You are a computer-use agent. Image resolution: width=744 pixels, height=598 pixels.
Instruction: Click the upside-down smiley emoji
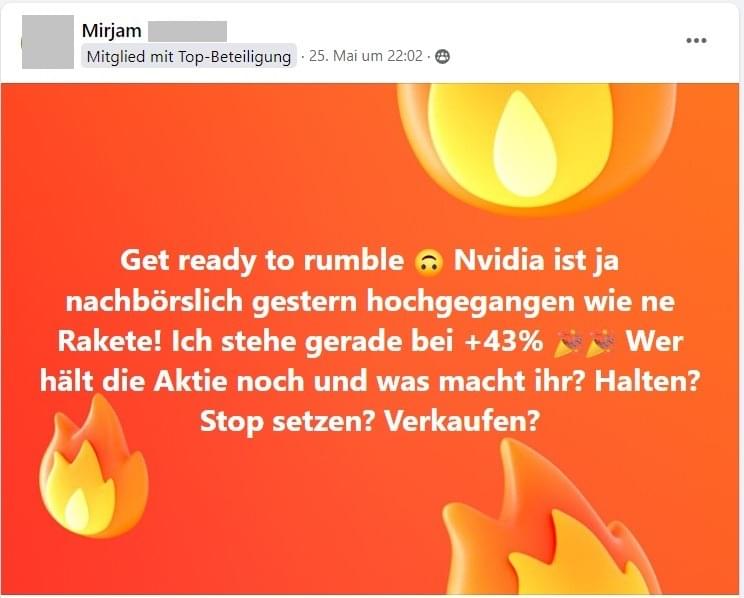428,262
